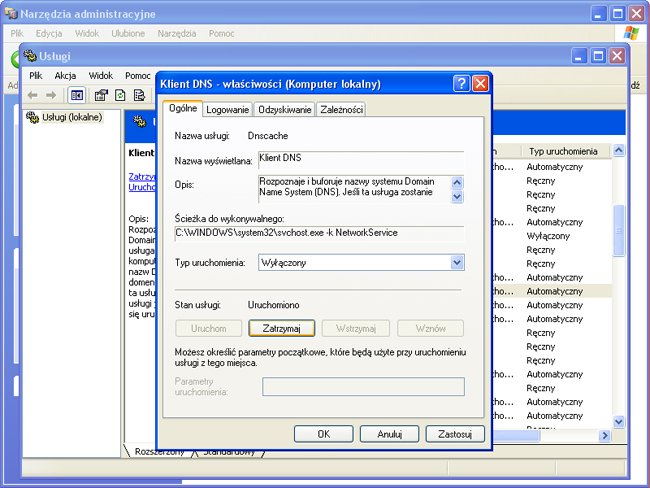Click the Refresh icon in Usługi toolbar
This screenshot has height=488, width=650.
[x=120, y=95]
